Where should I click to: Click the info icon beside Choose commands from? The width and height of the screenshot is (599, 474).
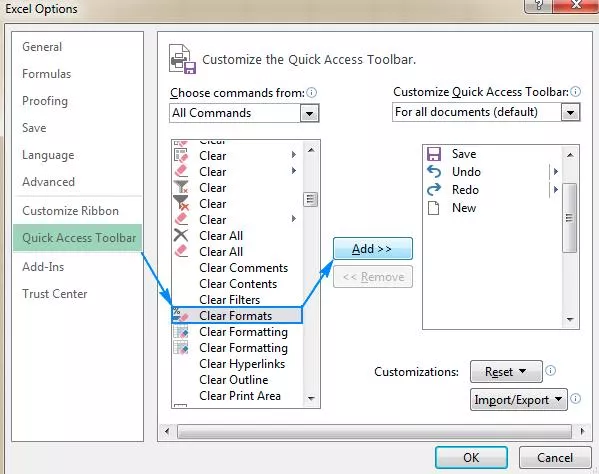coord(312,92)
